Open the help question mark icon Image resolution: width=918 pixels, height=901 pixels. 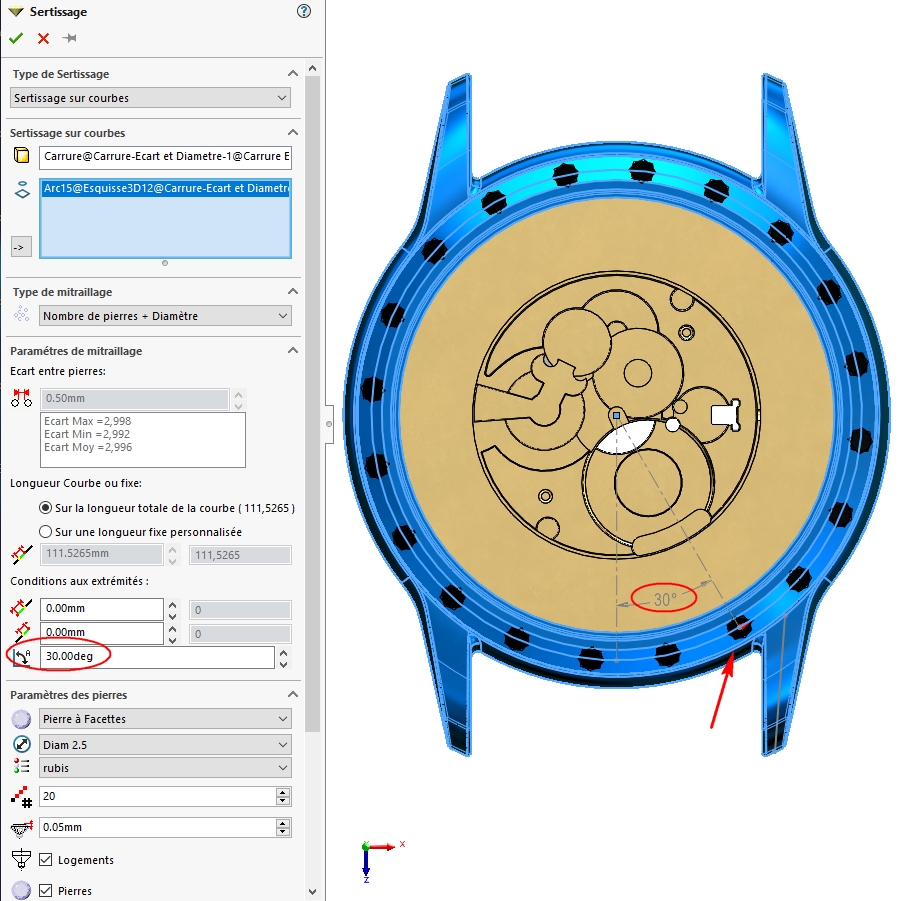click(x=304, y=12)
